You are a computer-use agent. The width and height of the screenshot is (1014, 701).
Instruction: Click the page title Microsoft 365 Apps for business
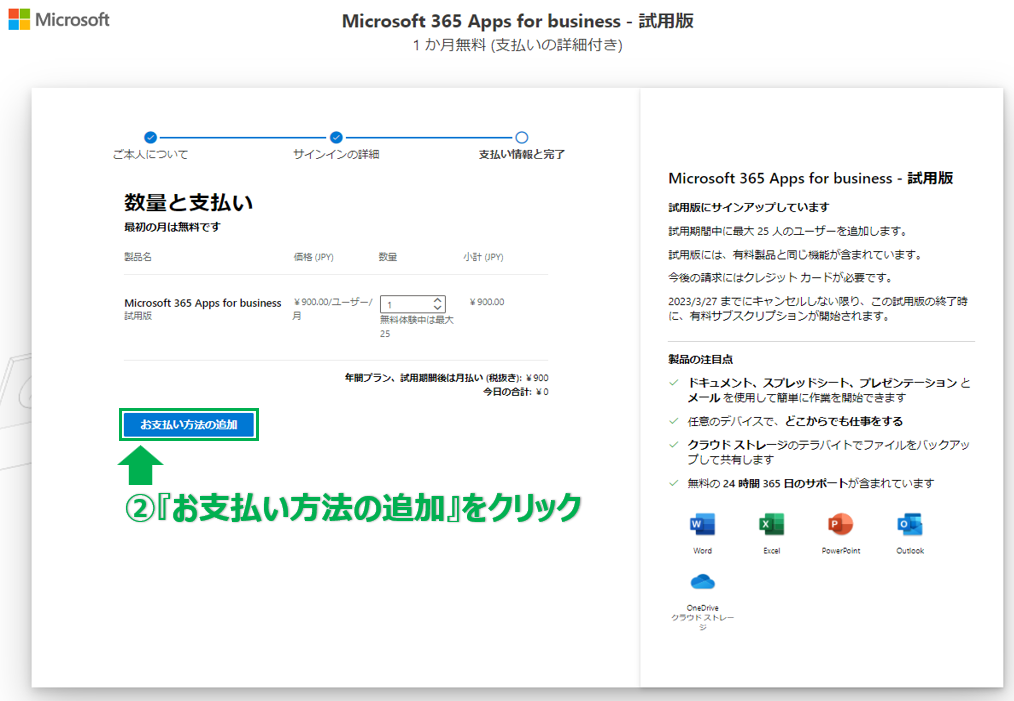tap(517, 21)
